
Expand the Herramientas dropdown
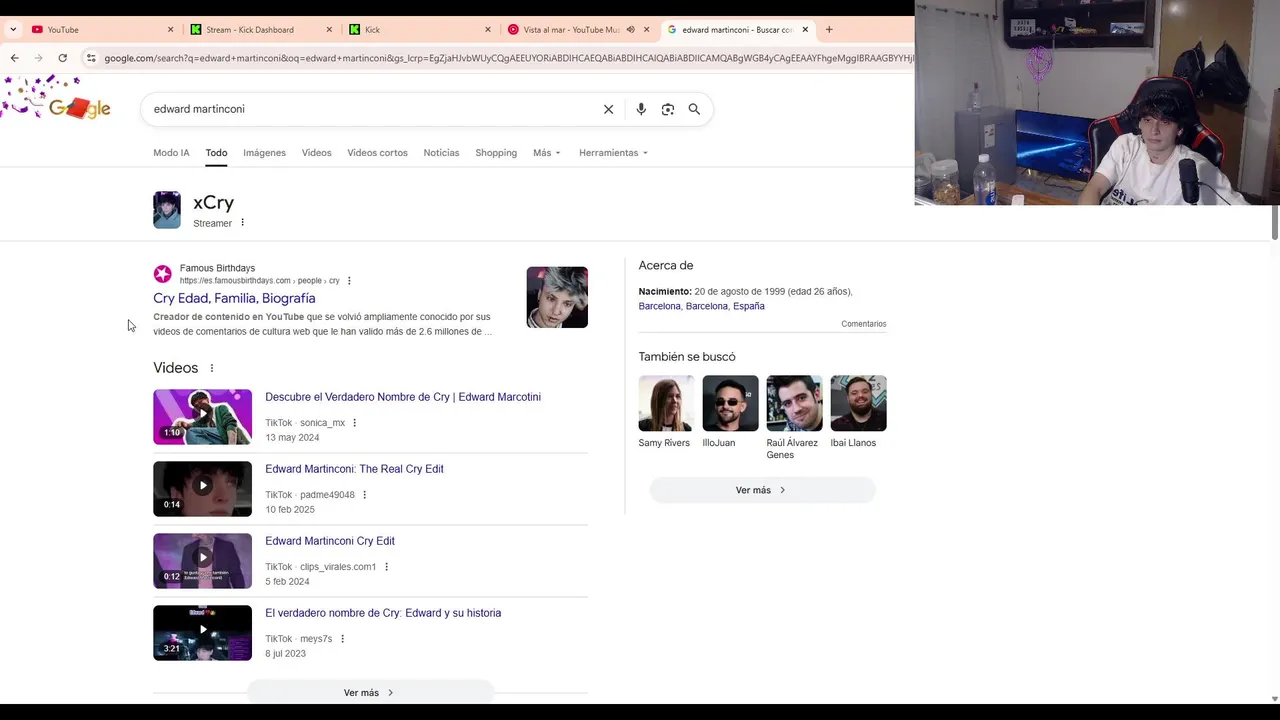tap(613, 153)
